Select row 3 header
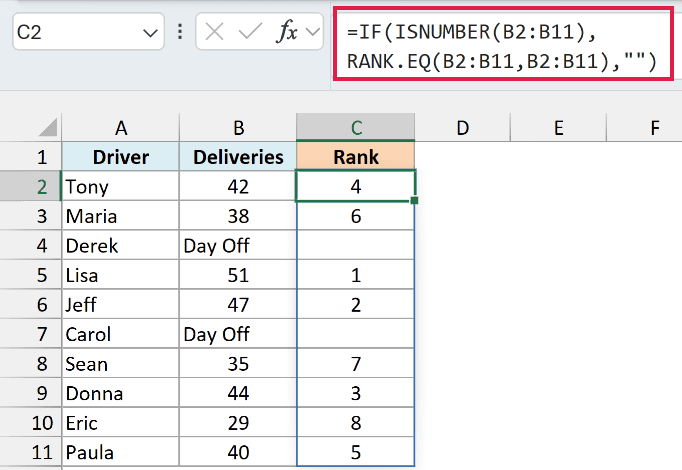This screenshot has height=470, width=682. click(x=31, y=216)
